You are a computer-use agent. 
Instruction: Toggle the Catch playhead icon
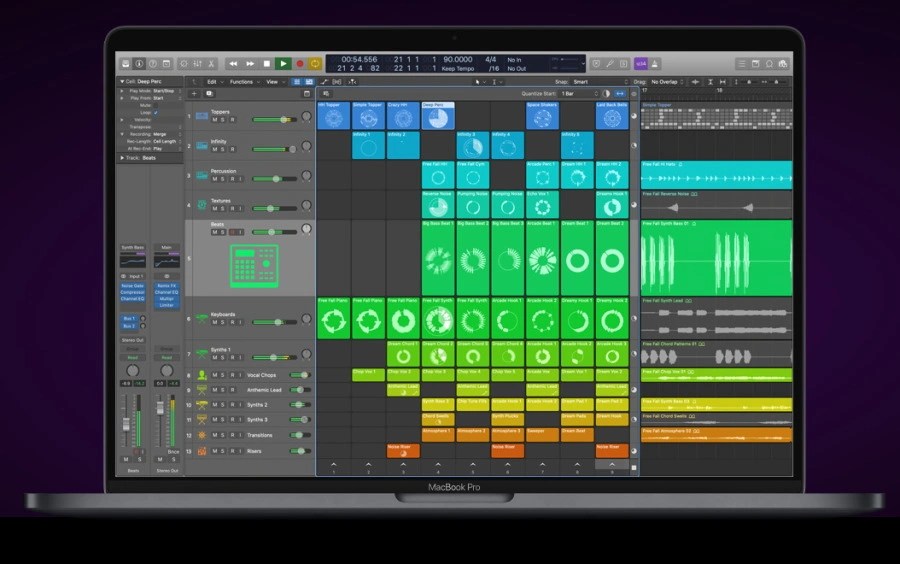click(x=352, y=82)
